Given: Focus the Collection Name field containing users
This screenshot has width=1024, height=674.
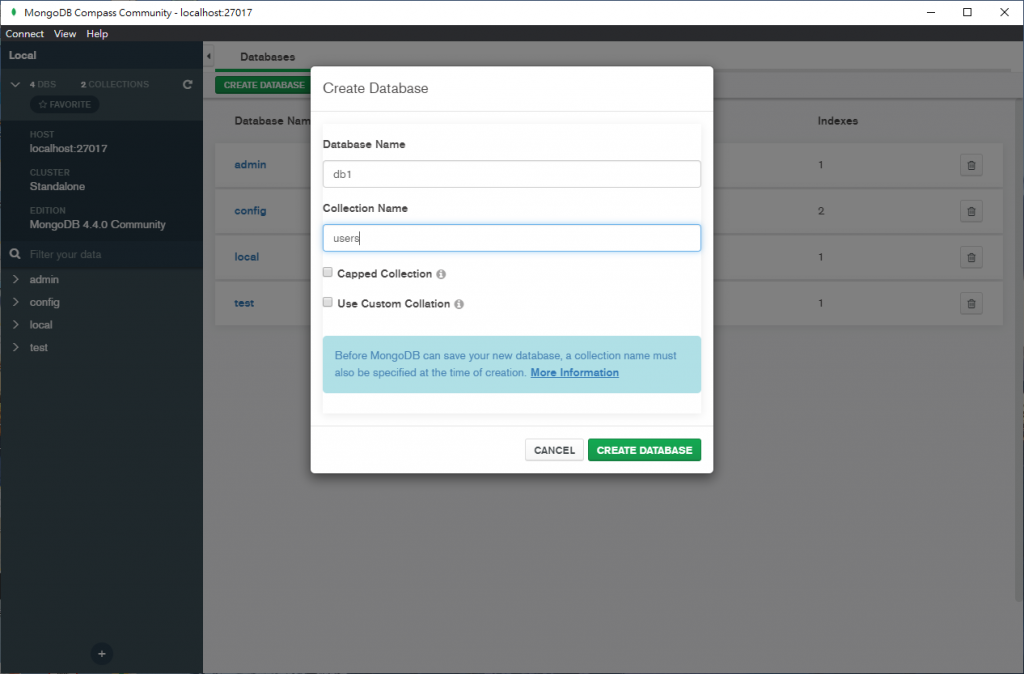Looking at the screenshot, I should pyautogui.click(x=511, y=238).
